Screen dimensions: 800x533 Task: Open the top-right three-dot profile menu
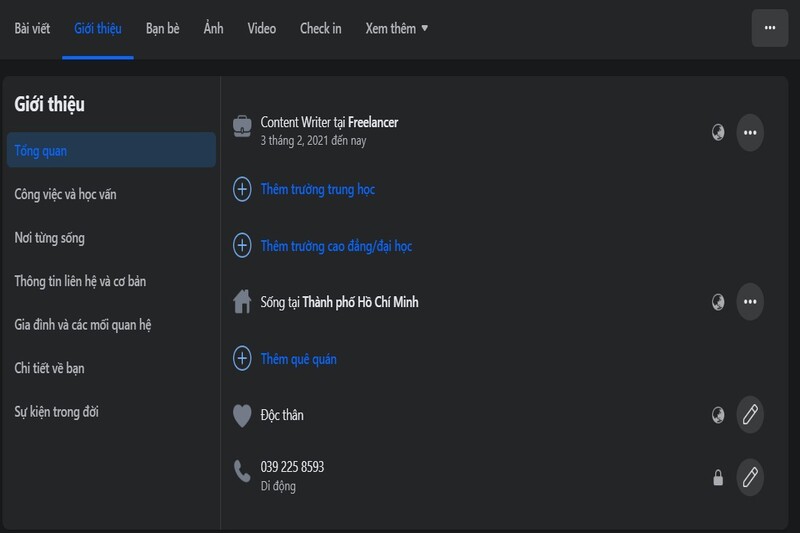click(x=769, y=28)
